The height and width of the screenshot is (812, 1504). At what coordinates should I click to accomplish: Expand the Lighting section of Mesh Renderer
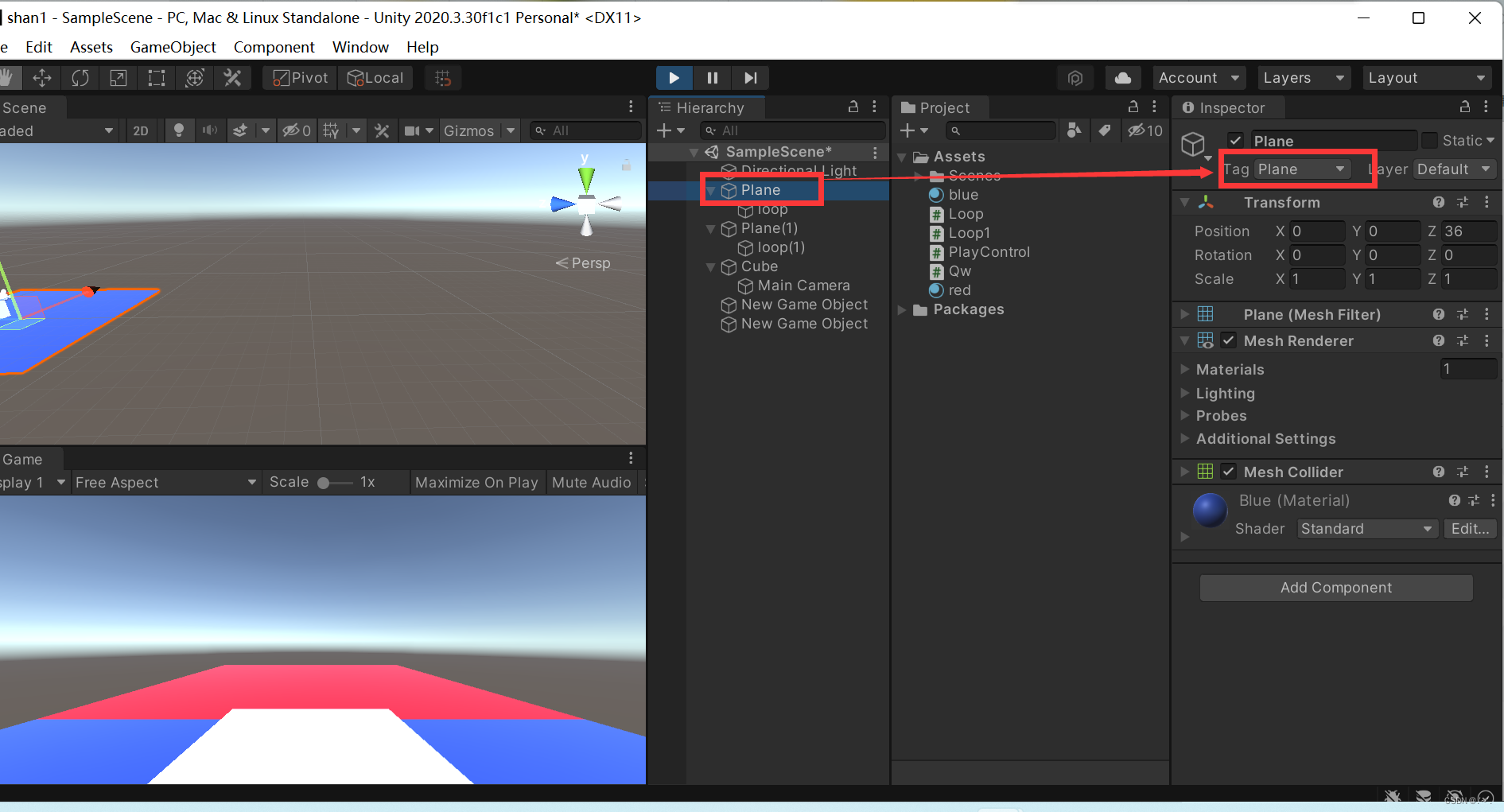tap(1185, 393)
